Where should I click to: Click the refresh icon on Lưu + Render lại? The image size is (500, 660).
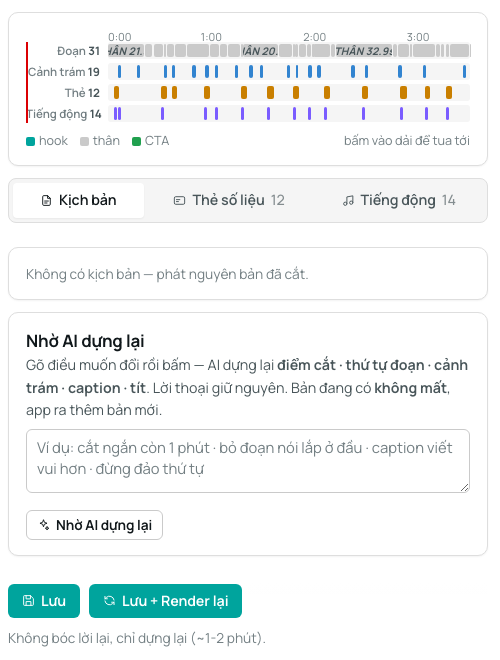pyautogui.click(x=109, y=601)
